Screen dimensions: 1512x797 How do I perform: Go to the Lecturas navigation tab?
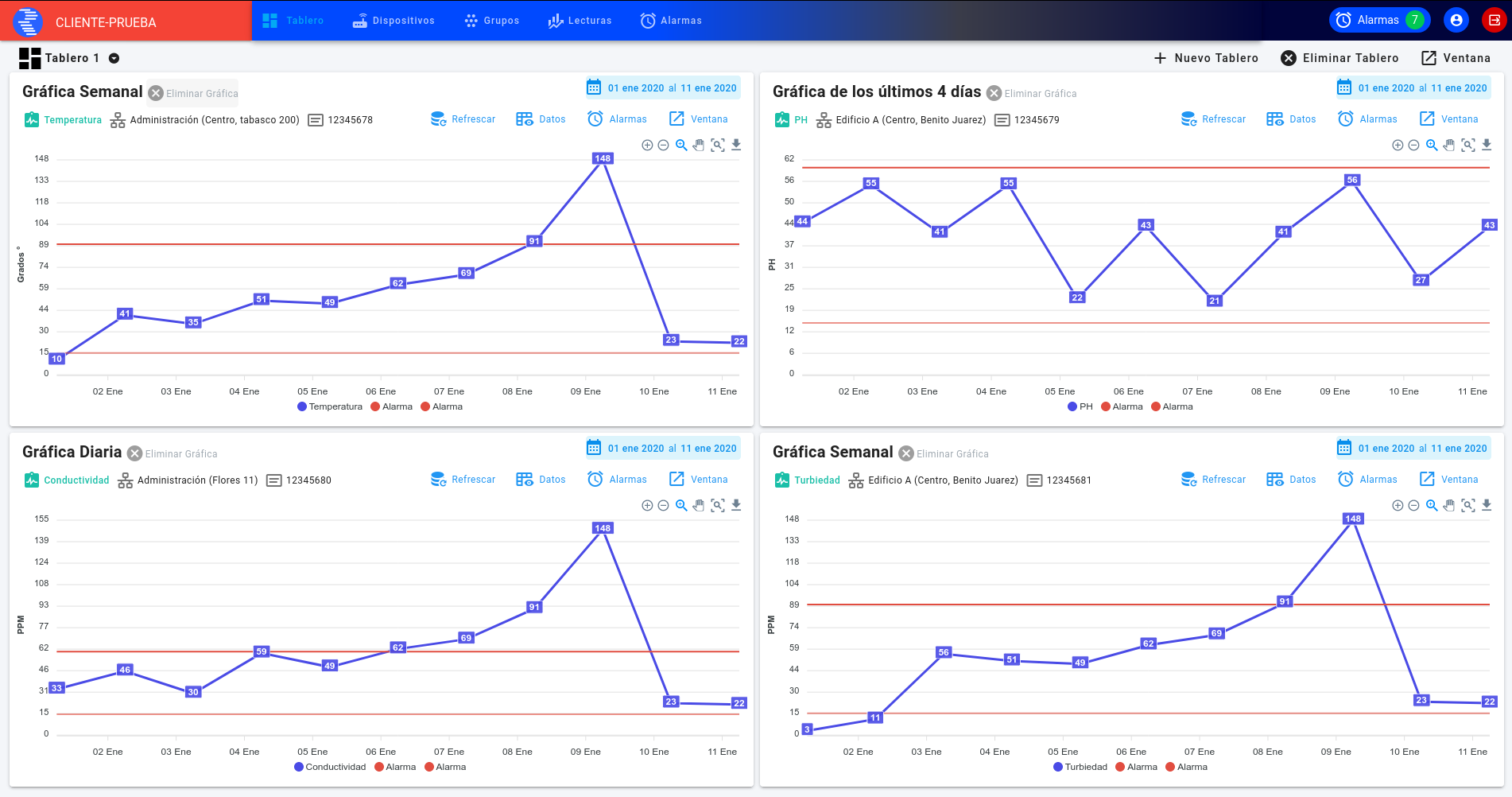pyautogui.click(x=580, y=21)
